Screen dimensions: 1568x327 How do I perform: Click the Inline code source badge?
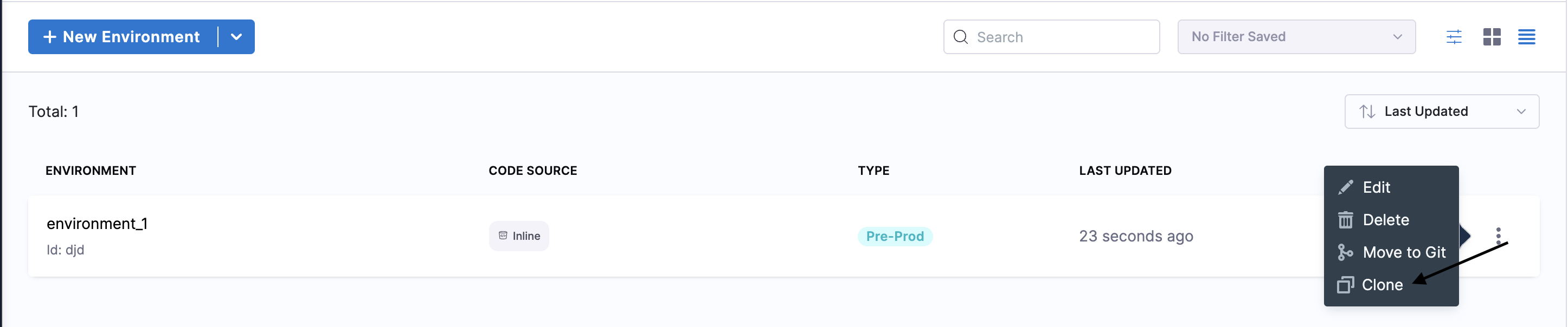519,237
